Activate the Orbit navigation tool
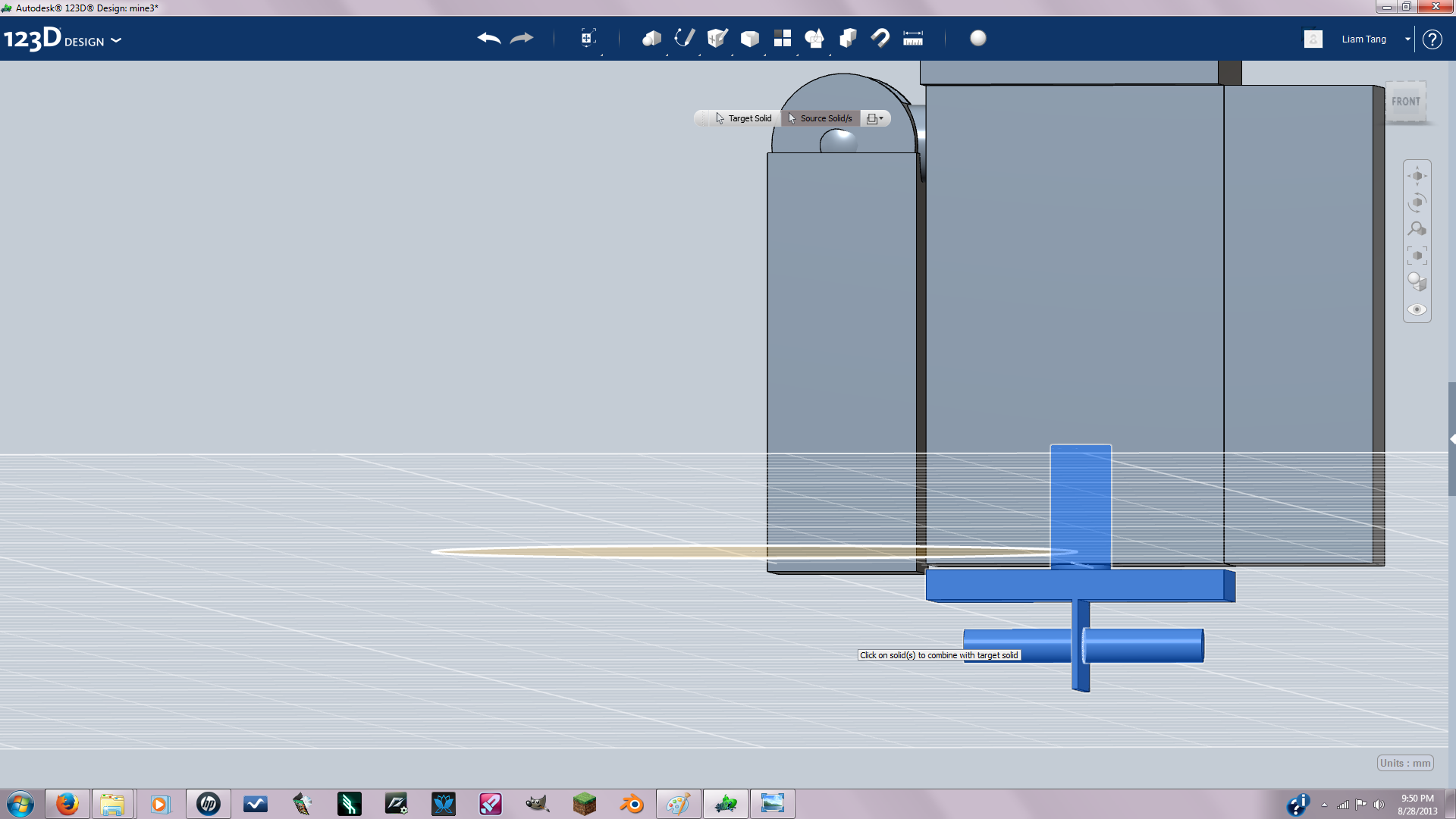 (x=1417, y=202)
